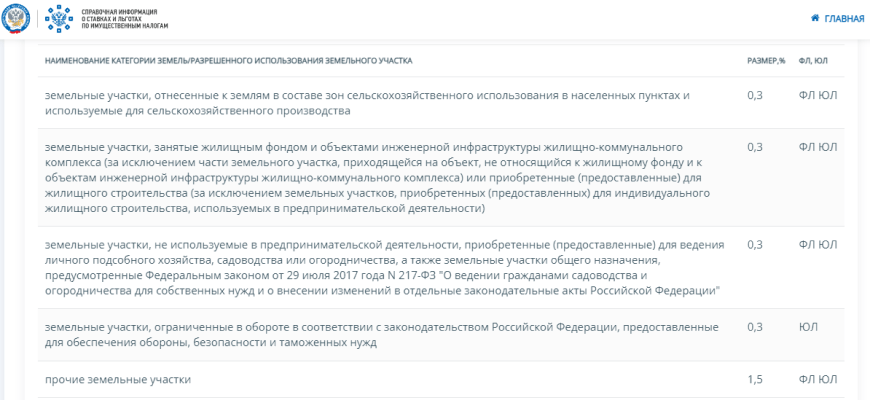The image size is (870, 400).
Task: Click the НАИМЕНОВАНИЕ КАТЕГОРИИ ЗЕМЕЛЬ column header
Action: point(229,61)
